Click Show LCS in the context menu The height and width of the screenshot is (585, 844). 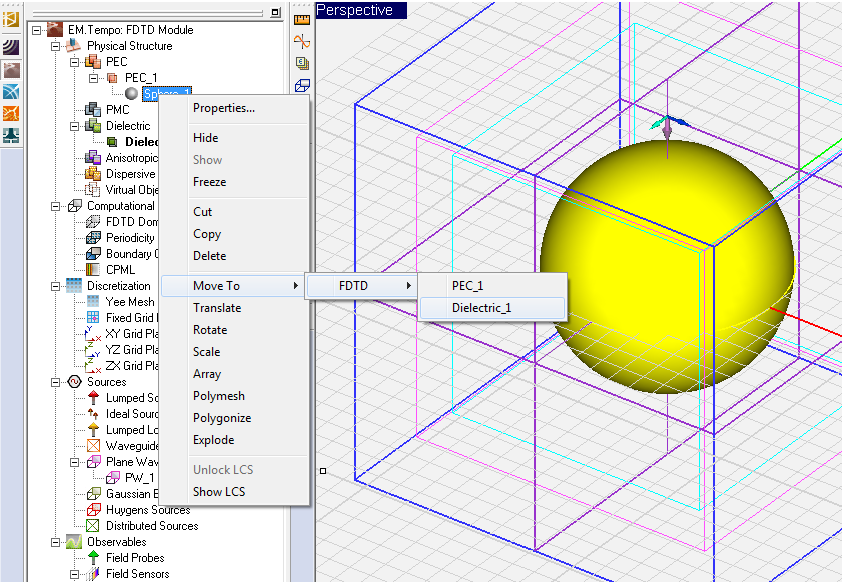(x=218, y=492)
